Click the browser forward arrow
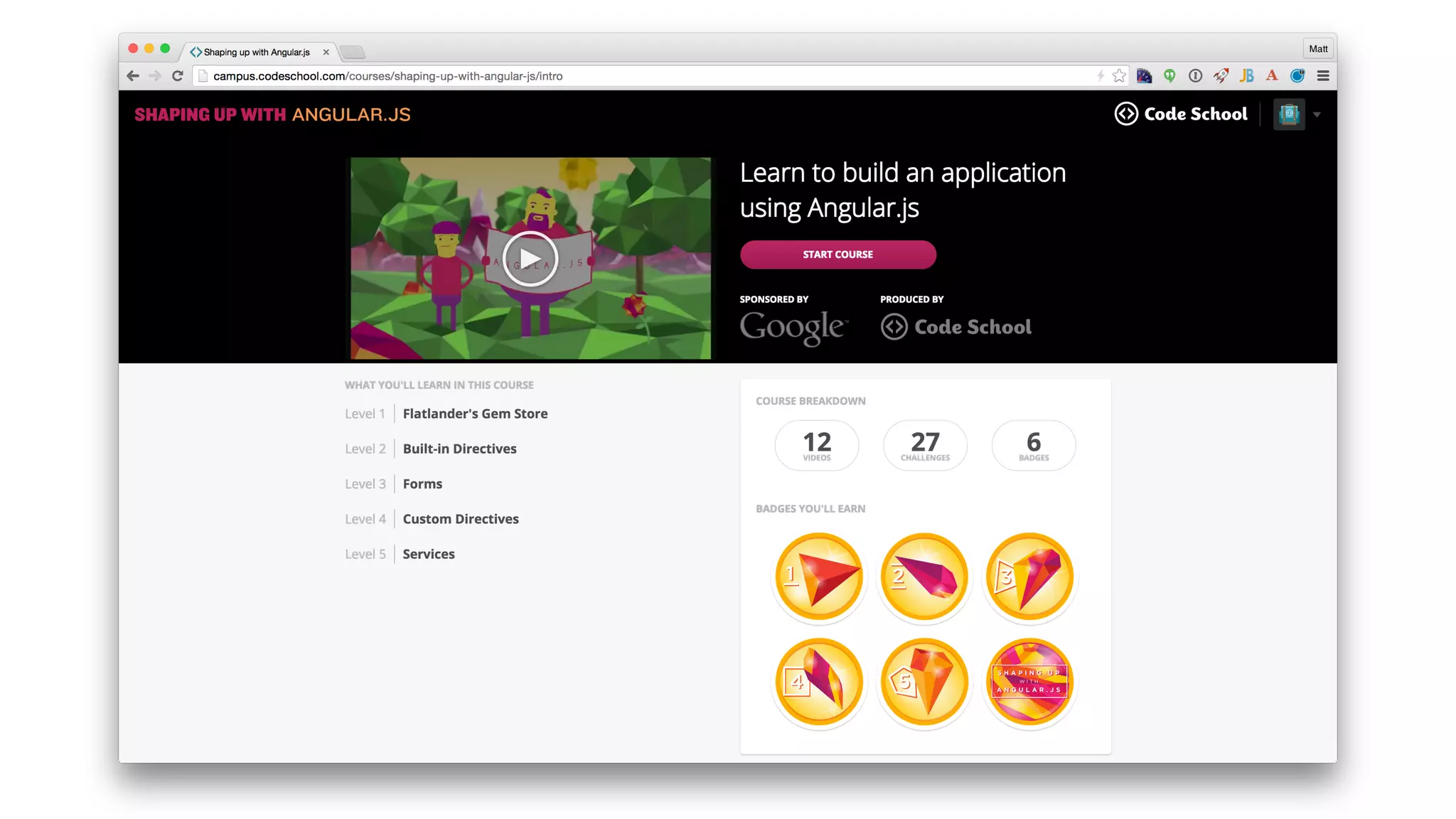This screenshot has height=819, width=1456. tap(155, 76)
